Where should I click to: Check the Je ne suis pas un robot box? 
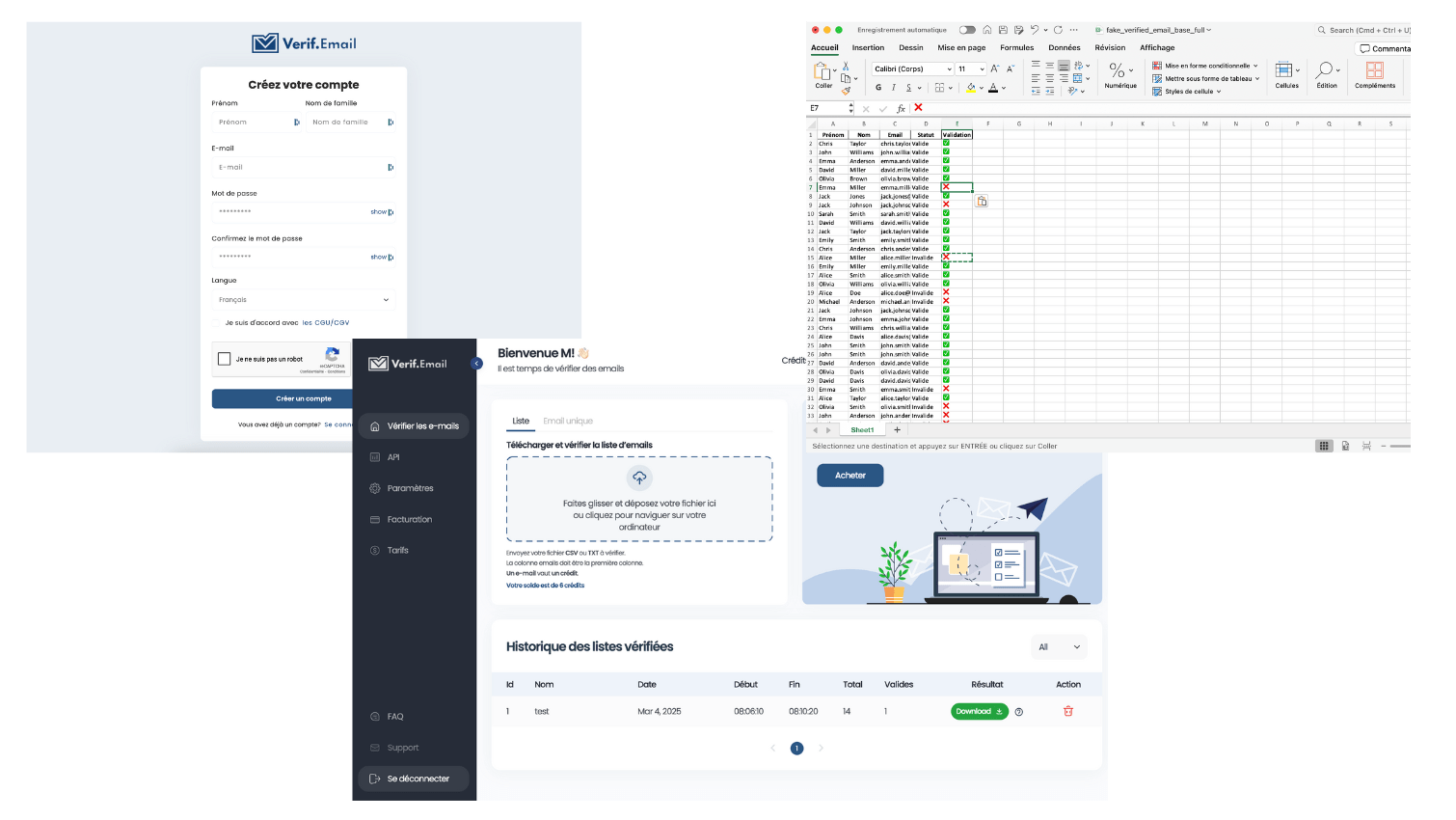tap(225, 359)
